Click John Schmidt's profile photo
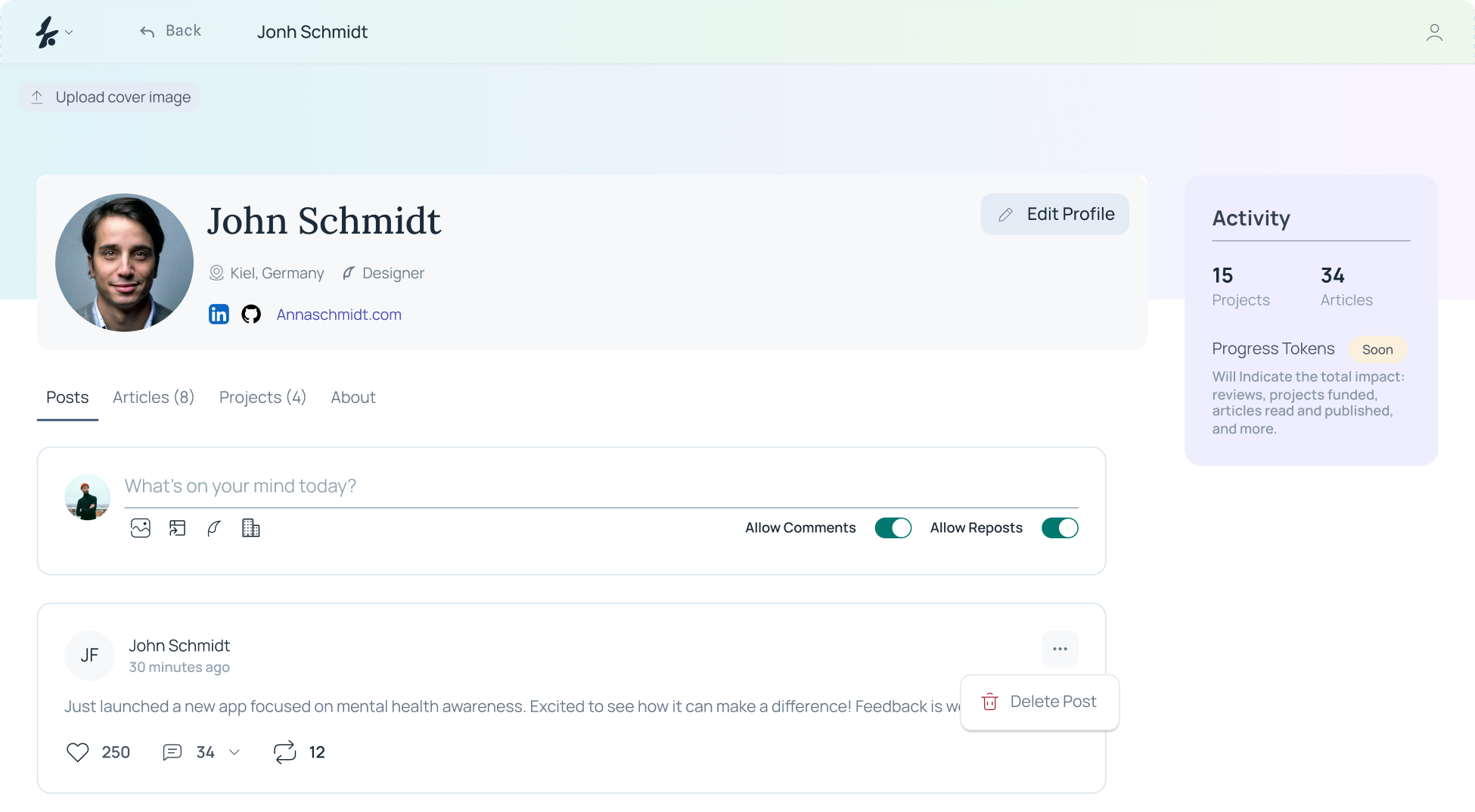1475x812 pixels. (x=124, y=262)
